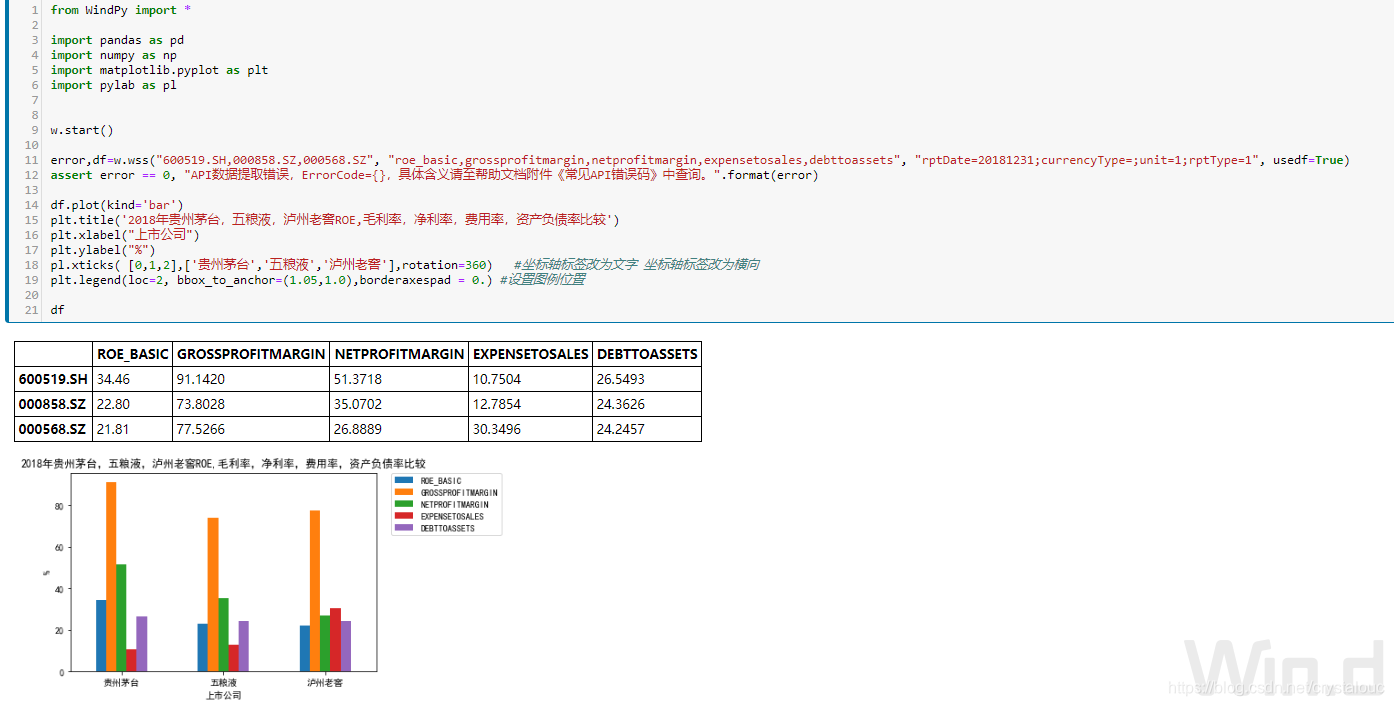Click the 五粮液 x-axis tick label
The width and height of the screenshot is (1394, 706).
pyautogui.click(x=223, y=683)
